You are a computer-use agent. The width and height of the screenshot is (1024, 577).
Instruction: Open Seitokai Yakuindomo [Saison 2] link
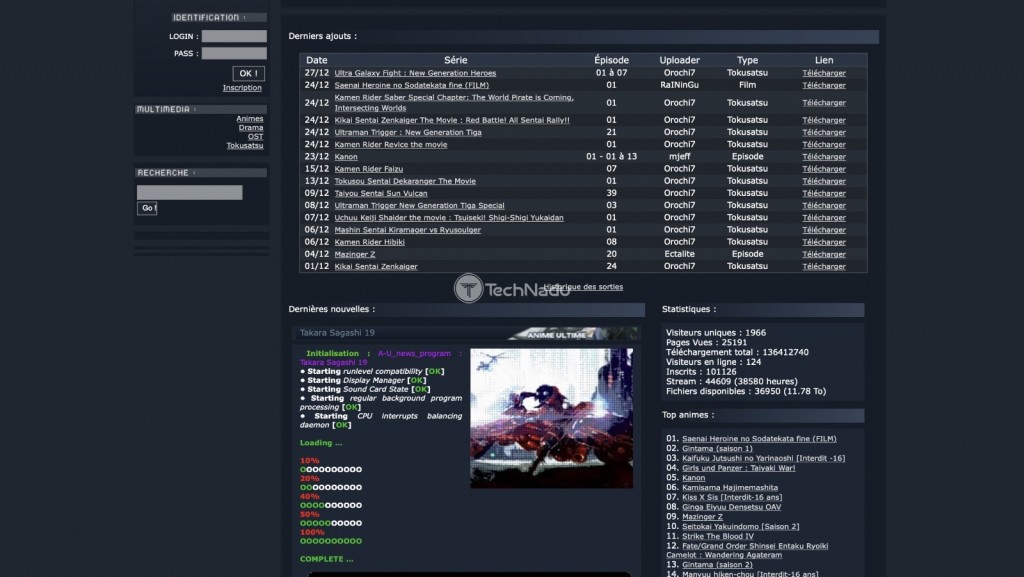tap(741, 527)
